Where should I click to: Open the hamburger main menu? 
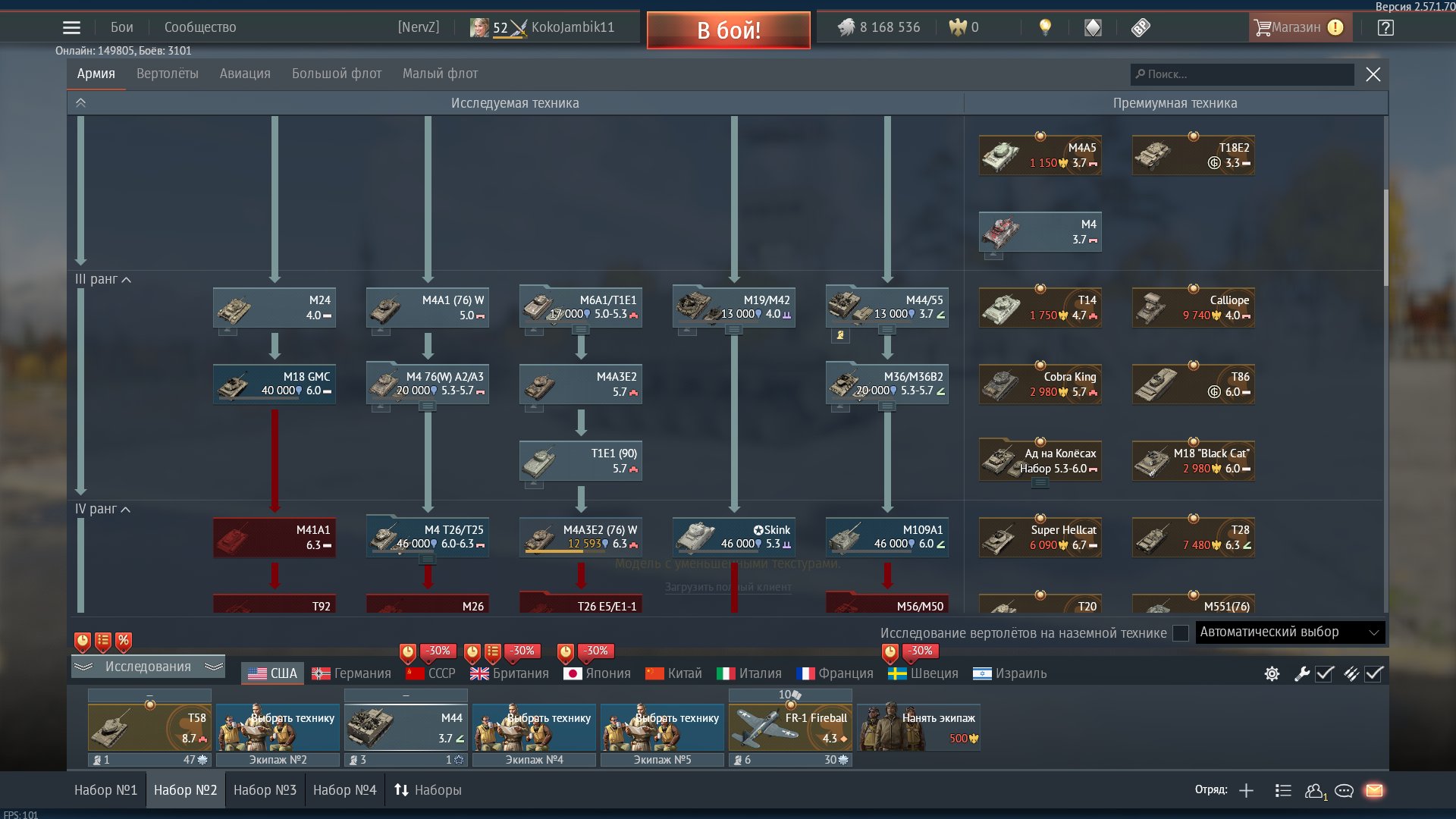tap(71, 28)
